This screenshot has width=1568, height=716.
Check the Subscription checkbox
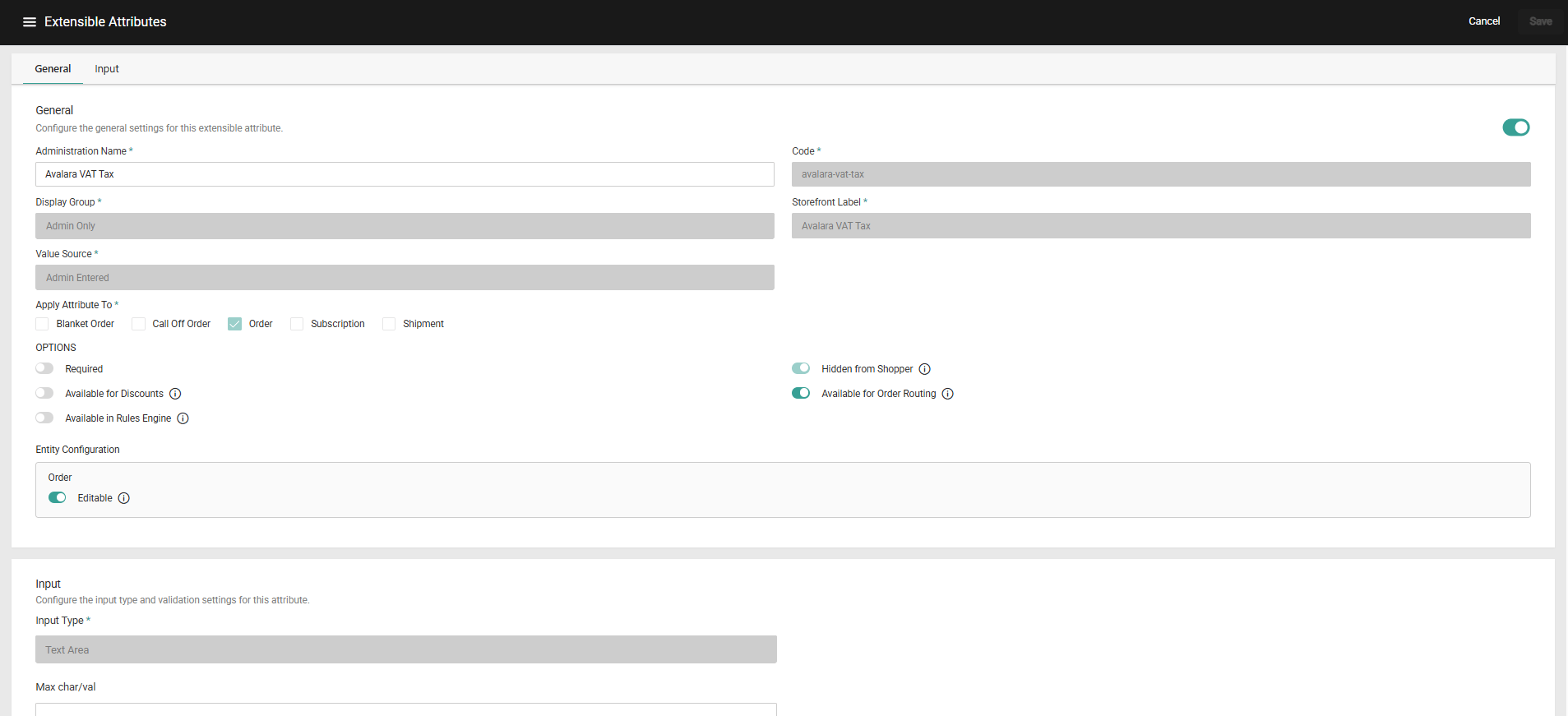pos(297,324)
